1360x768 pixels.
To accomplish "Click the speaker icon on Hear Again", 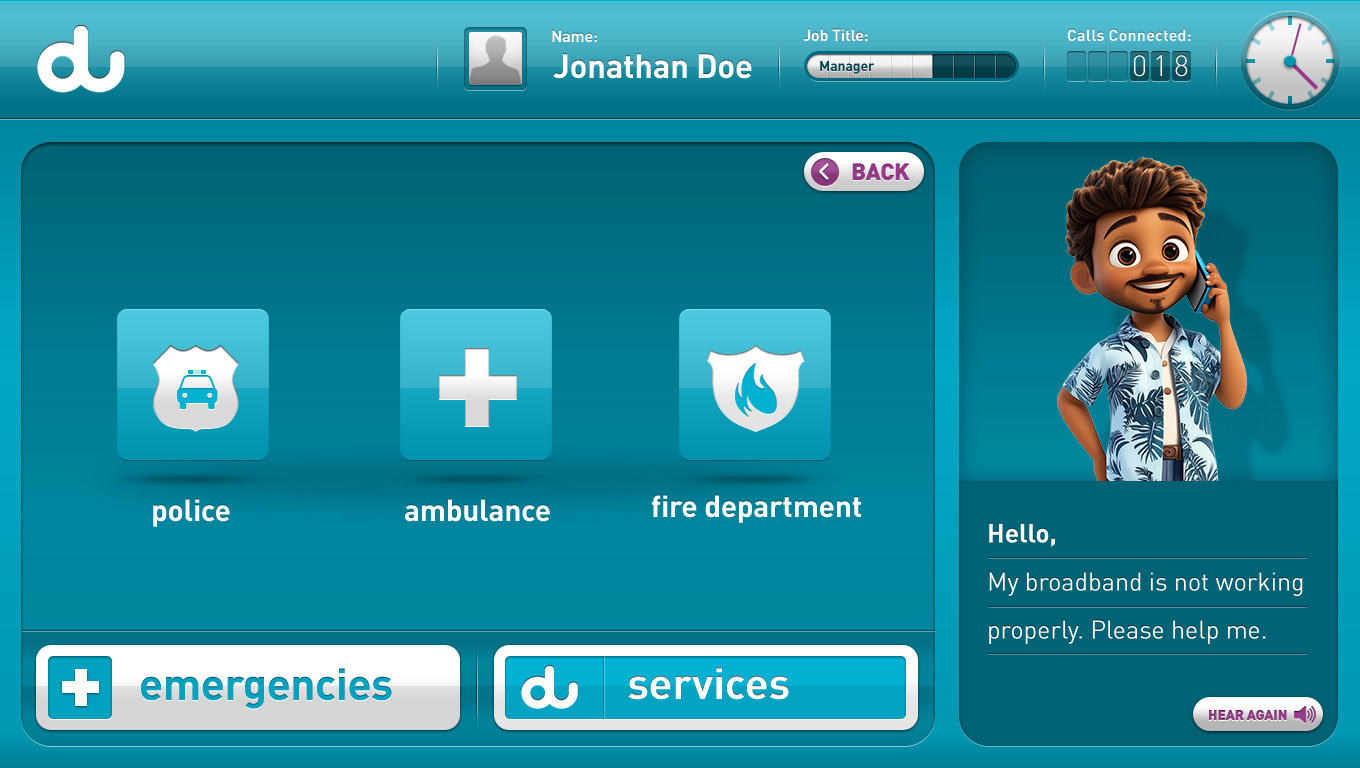I will click(x=1304, y=715).
